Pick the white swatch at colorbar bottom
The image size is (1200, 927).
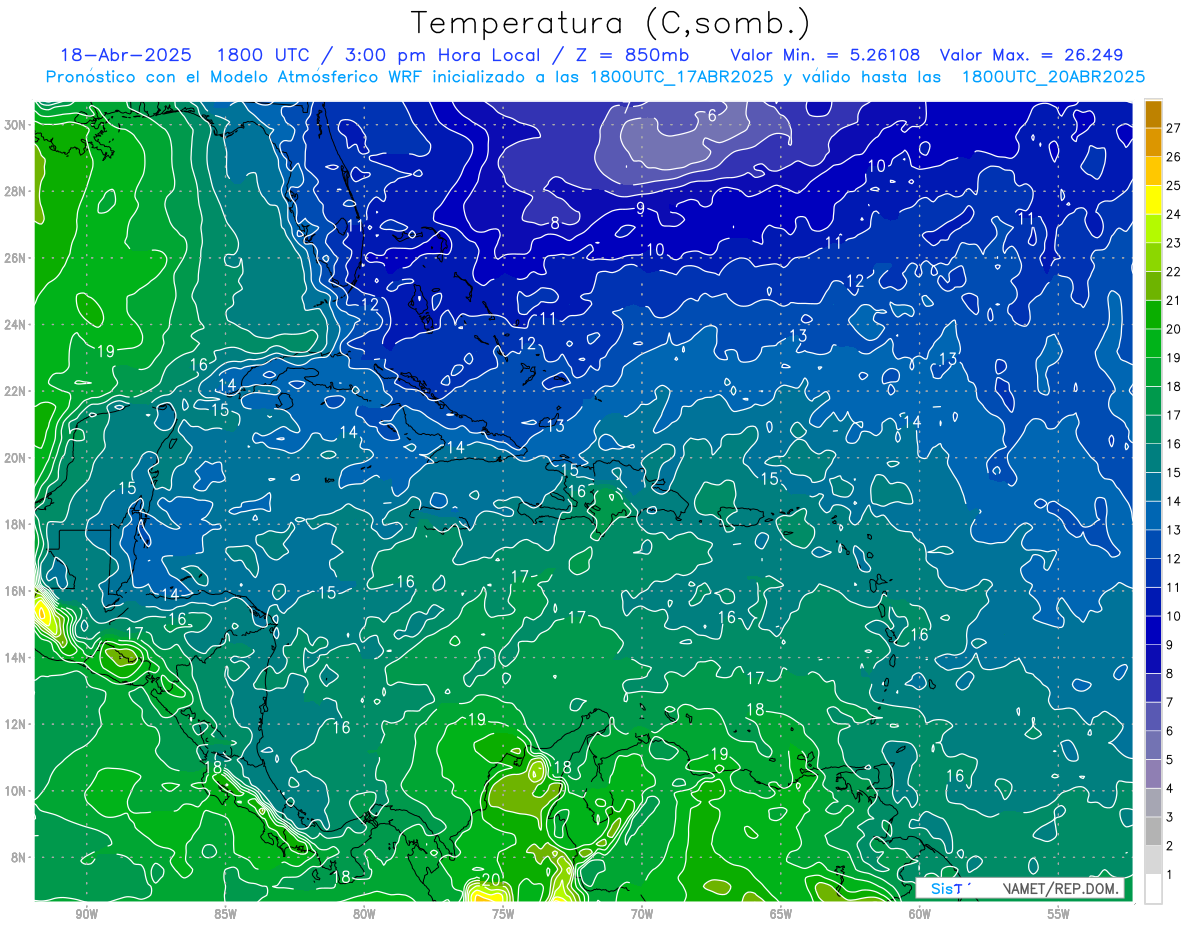pos(1153,889)
